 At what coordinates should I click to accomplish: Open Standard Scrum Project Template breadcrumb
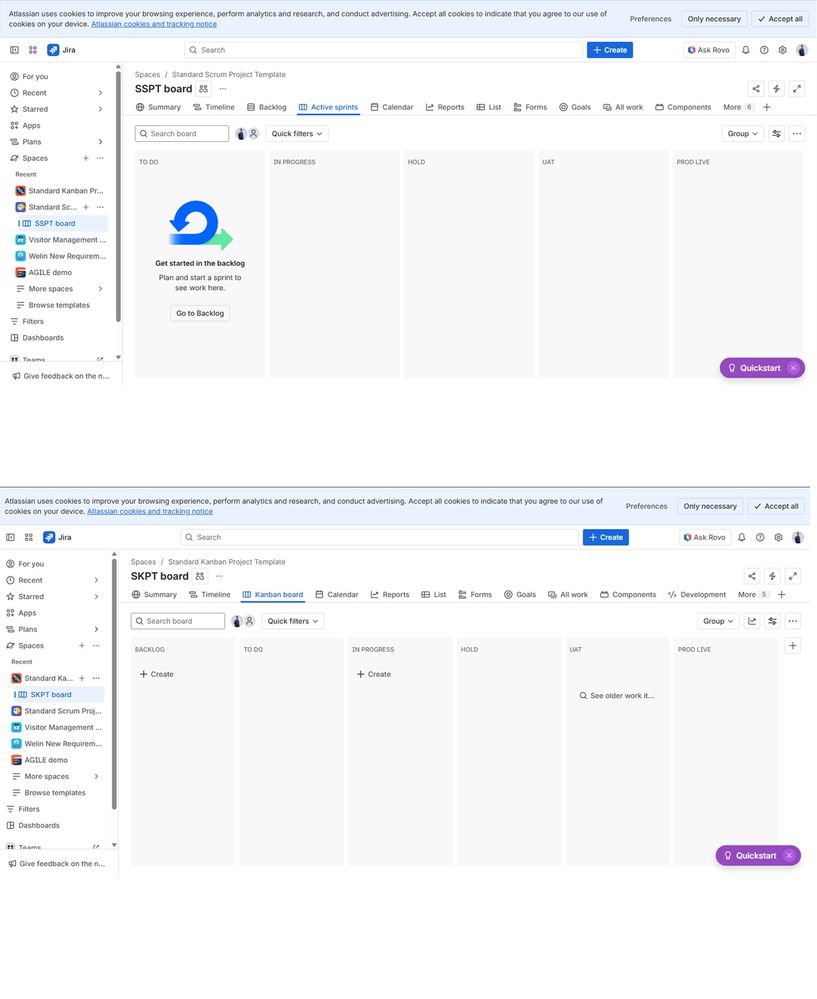(229, 75)
